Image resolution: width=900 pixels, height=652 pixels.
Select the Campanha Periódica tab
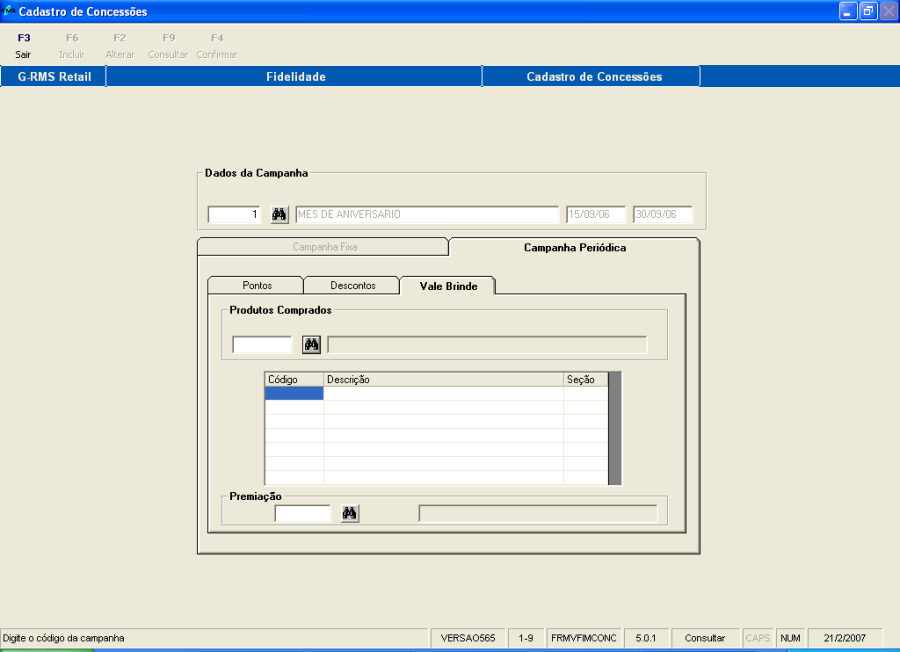pyautogui.click(x=575, y=247)
